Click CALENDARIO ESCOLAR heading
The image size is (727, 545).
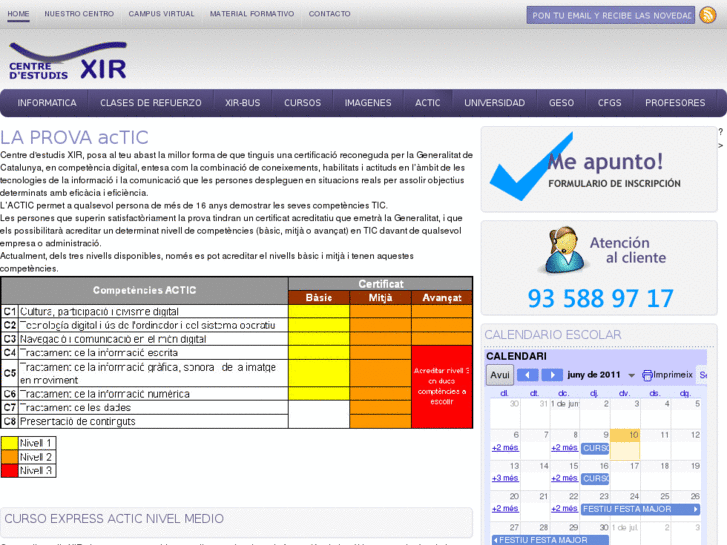553,335
